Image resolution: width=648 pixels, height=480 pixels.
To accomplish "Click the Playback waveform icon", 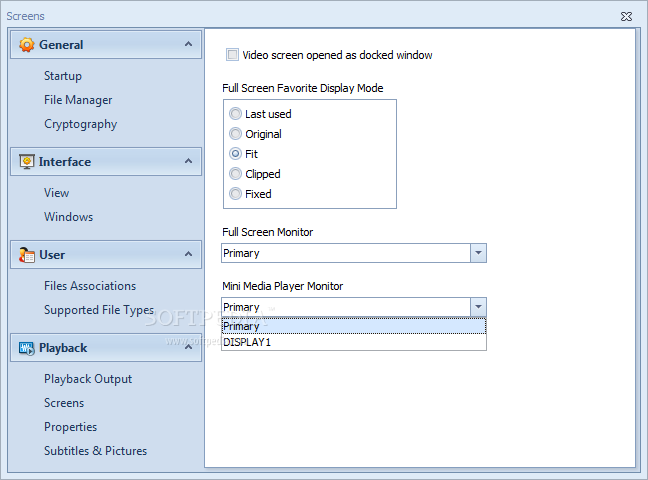I will point(27,348).
